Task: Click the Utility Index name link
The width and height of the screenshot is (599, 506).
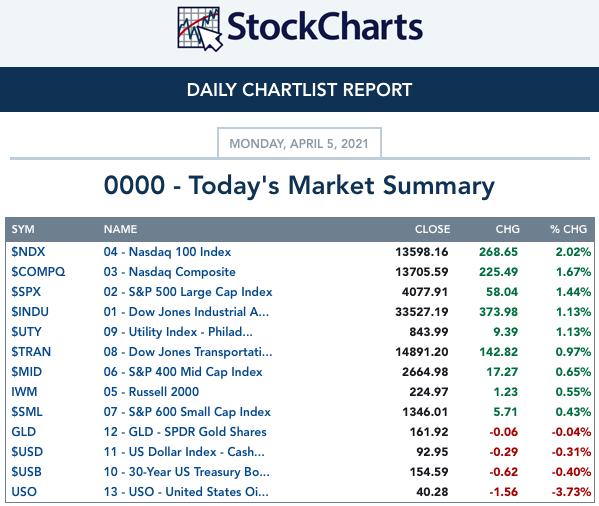Action: pyautogui.click(x=178, y=332)
